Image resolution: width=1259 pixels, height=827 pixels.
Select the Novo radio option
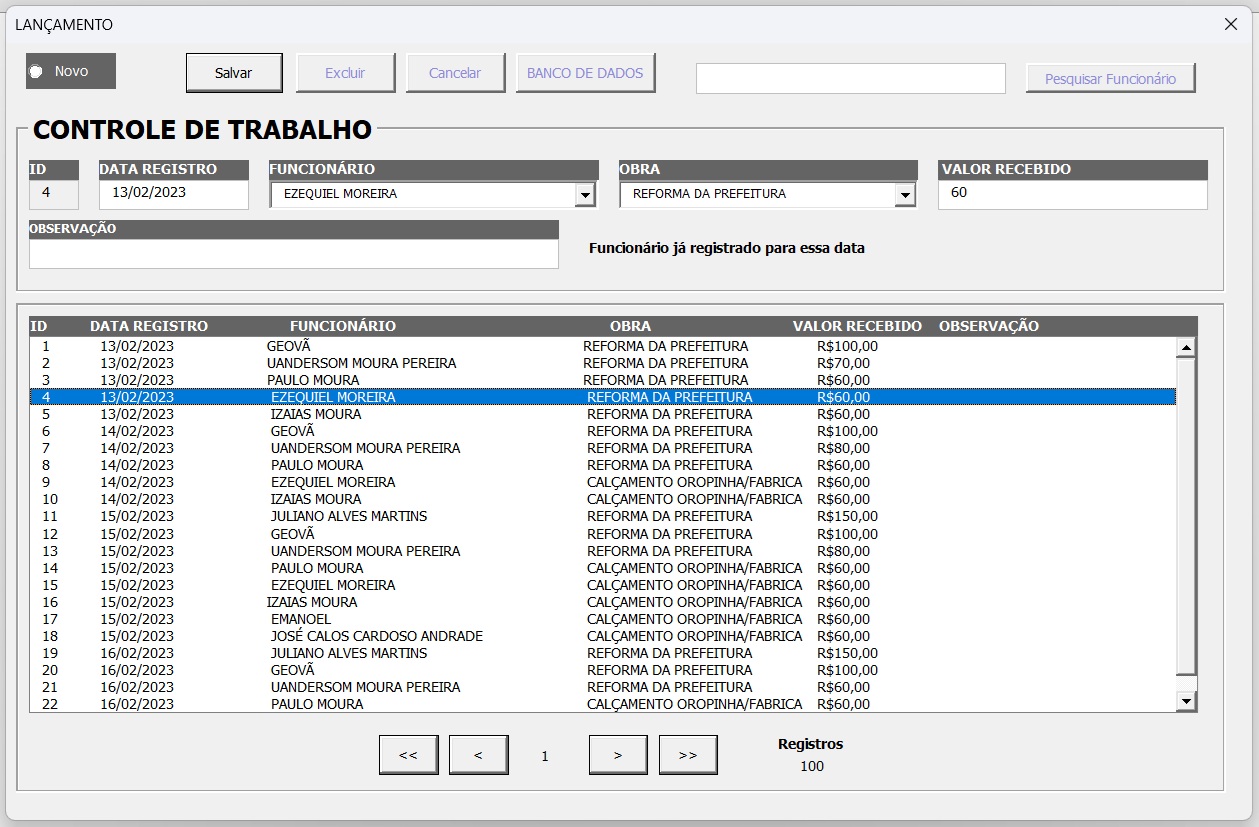pyautogui.click(x=70, y=71)
